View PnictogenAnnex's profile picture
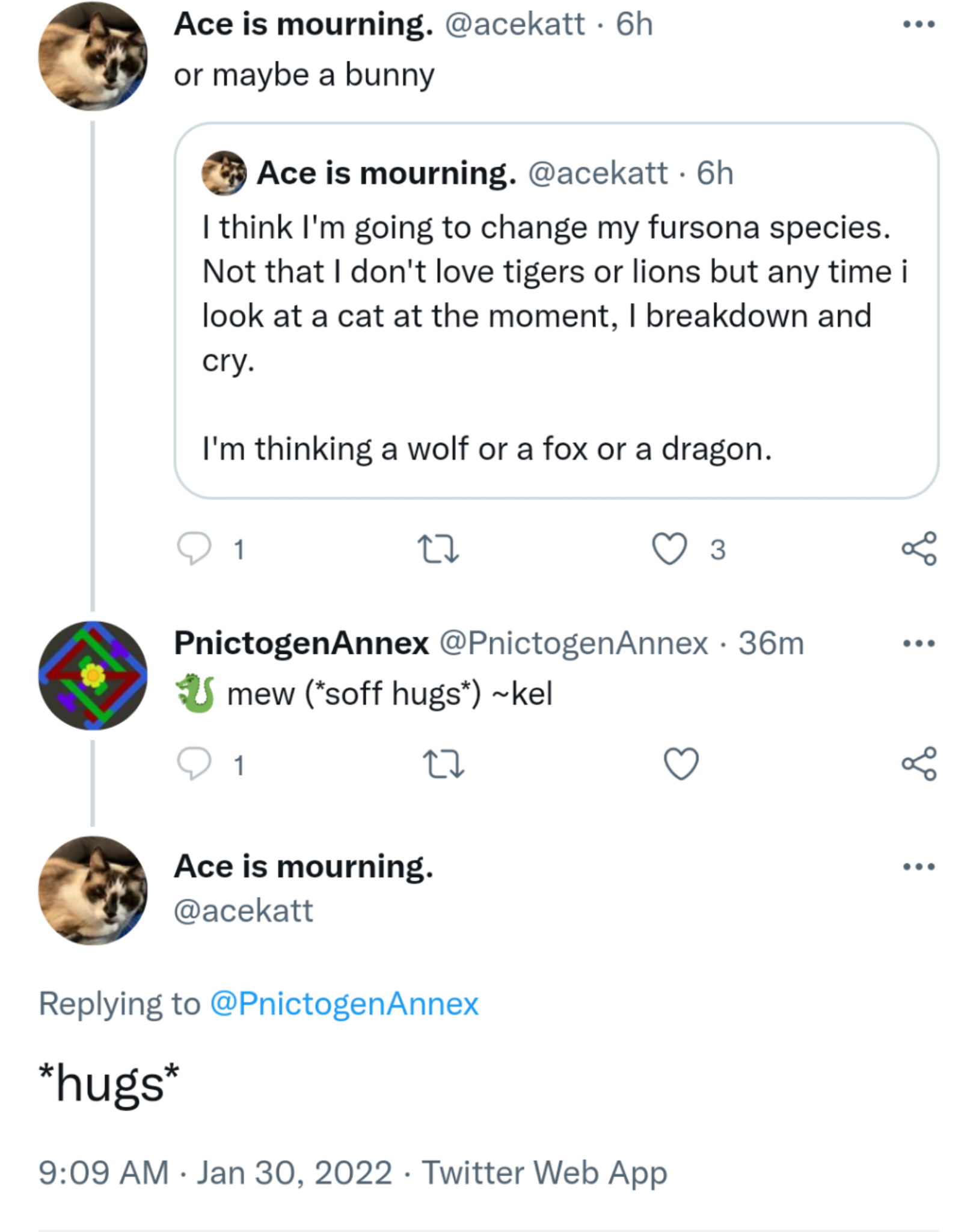 [93, 676]
